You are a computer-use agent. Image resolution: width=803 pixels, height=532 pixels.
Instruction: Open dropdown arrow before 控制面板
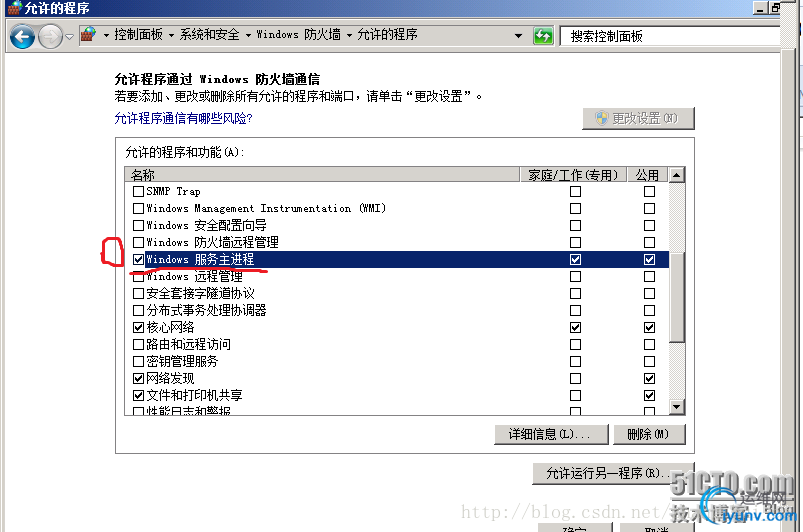point(107,35)
